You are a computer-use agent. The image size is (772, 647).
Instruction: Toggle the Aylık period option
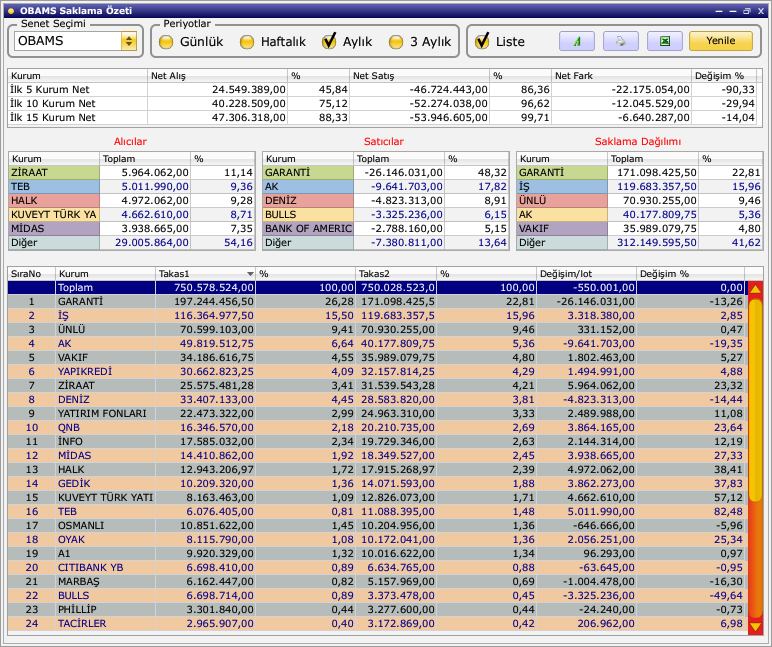pos(347,41)
